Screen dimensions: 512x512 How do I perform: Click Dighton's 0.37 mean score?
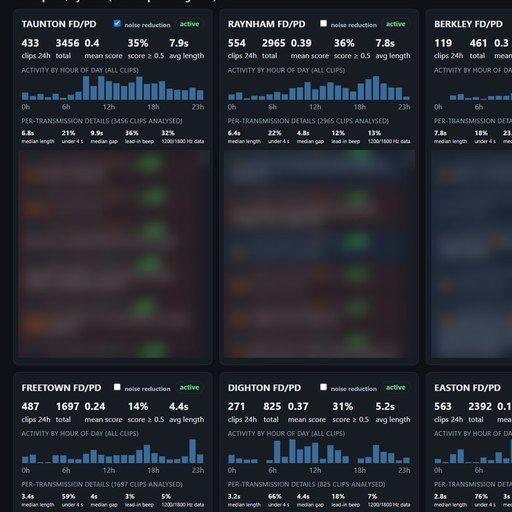298,407
